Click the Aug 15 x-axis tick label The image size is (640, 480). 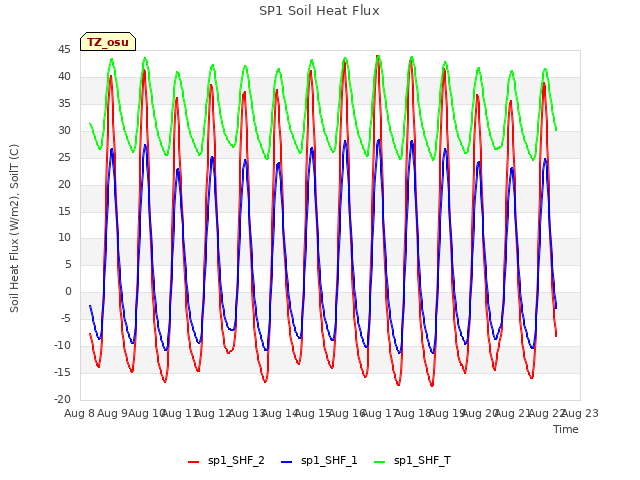pyautogui.click(x=313, y=413)
